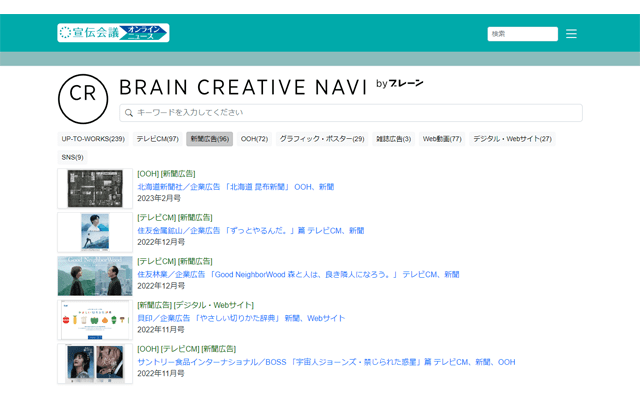Focus the header 検索 search box
The height and width of the screenshot is (400, 640).
(522, 34)
